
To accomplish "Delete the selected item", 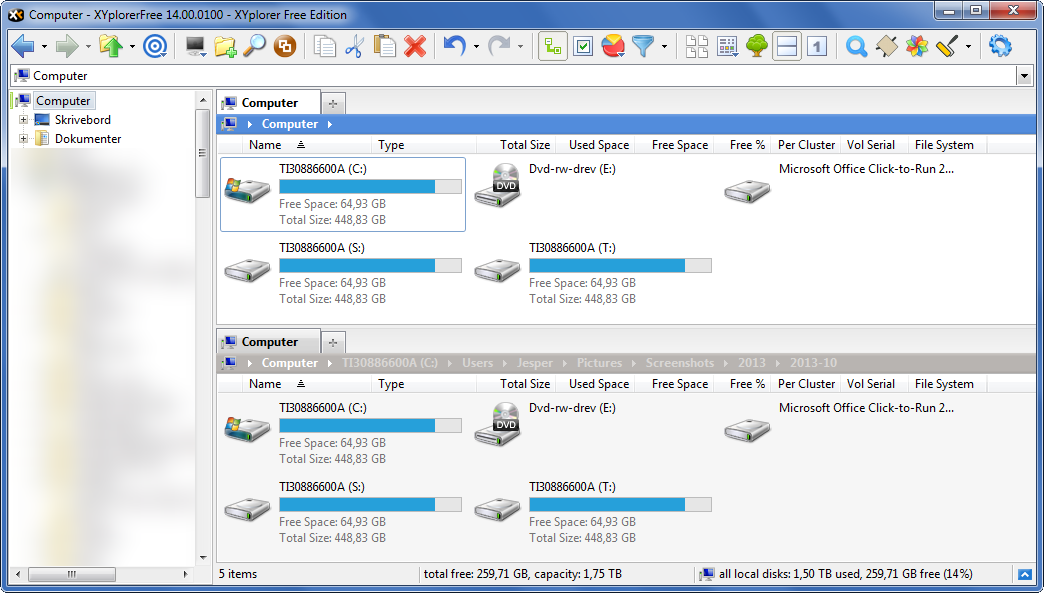I will (414, 46).
